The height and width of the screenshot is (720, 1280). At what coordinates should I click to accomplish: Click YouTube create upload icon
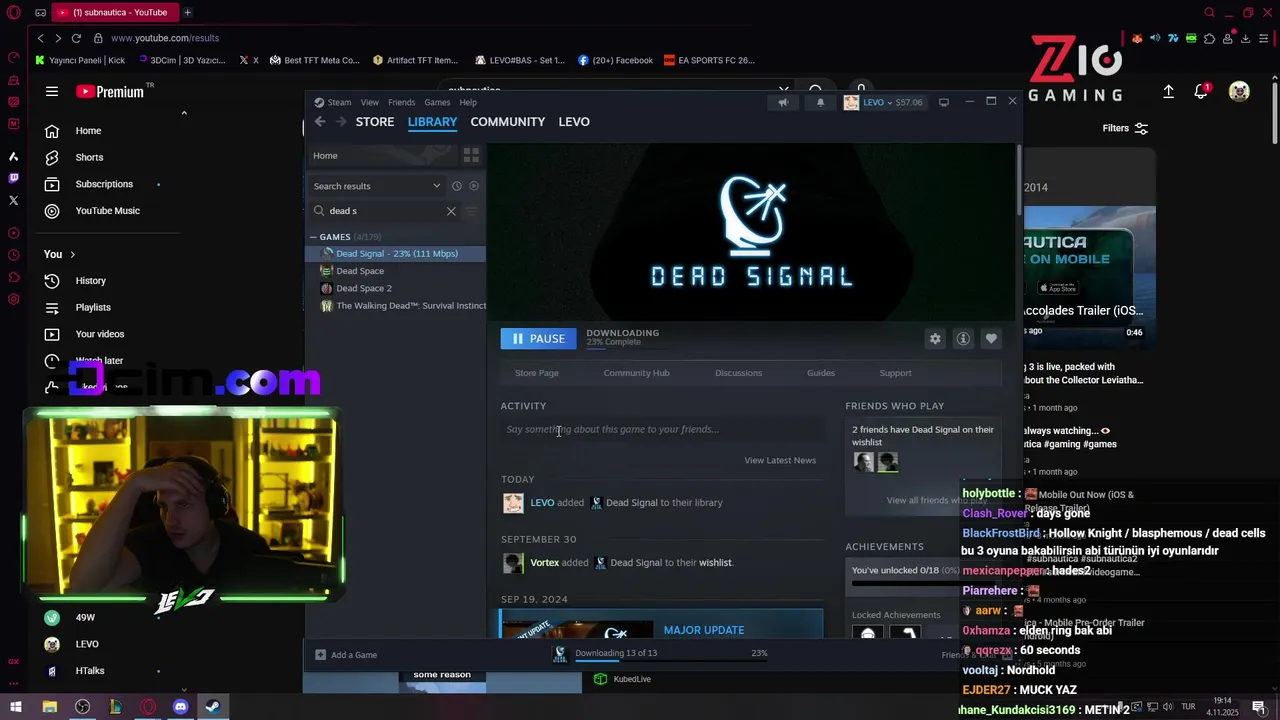pyautogui.click(x=1168, y=91)
